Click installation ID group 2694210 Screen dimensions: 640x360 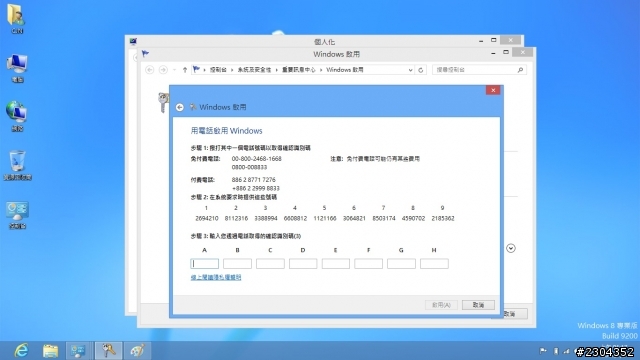(x=207, y=219)
